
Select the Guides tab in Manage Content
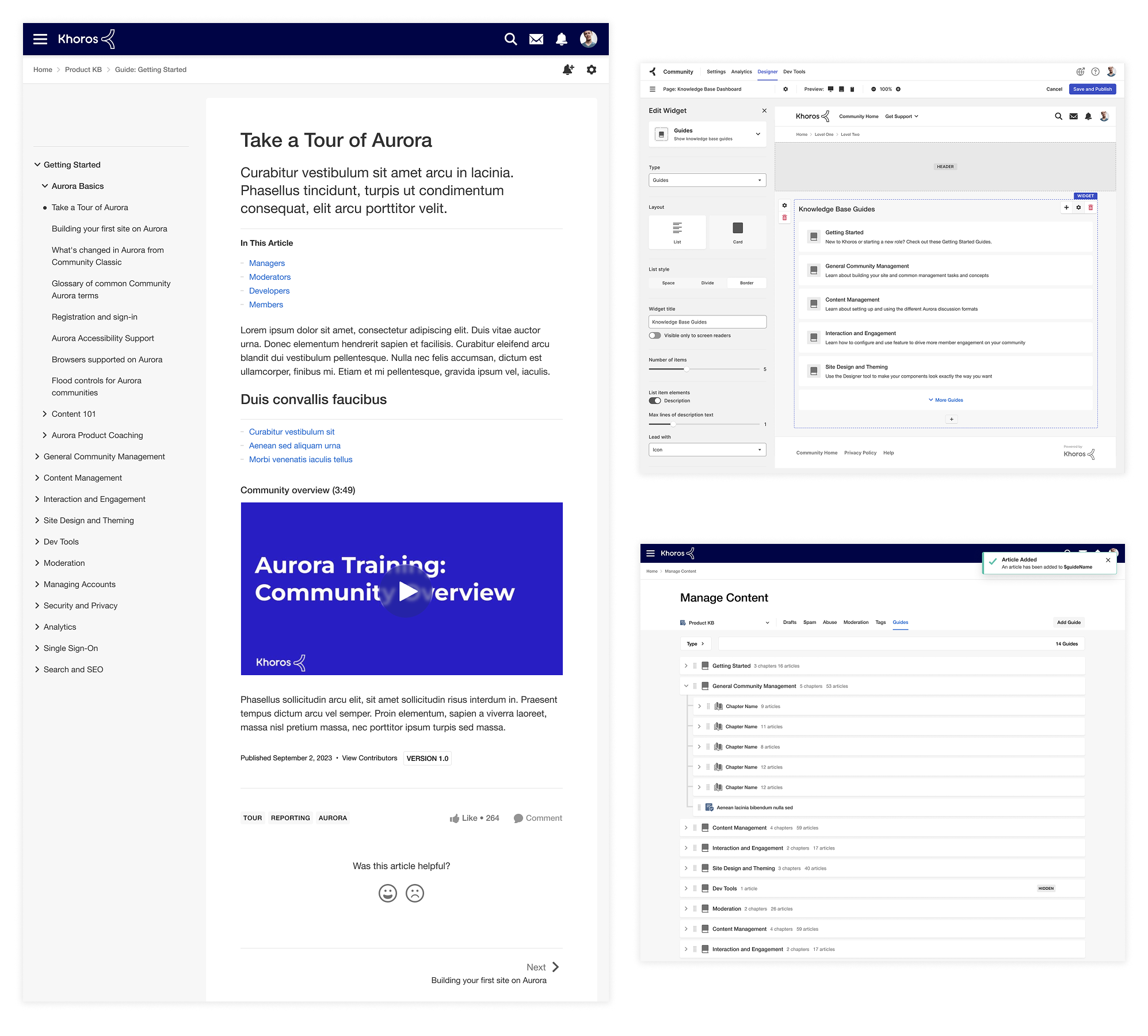point(900,622)
